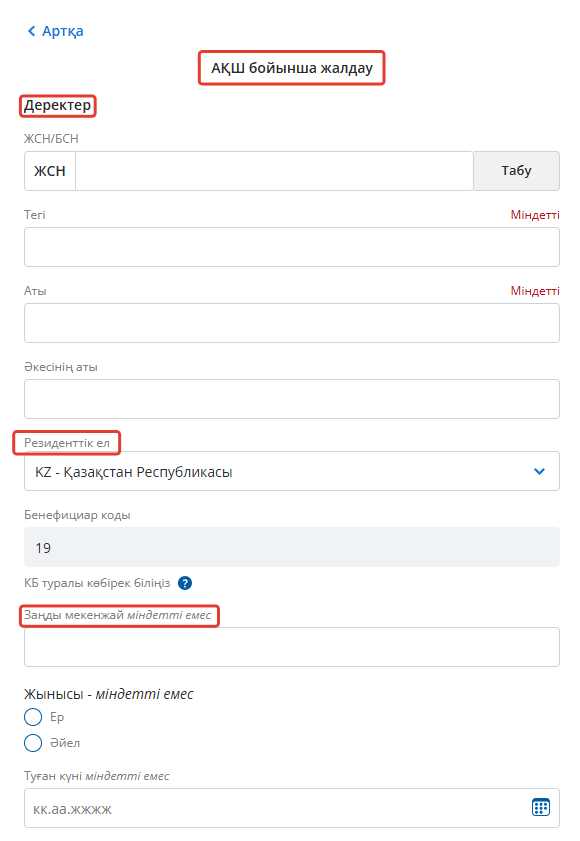The height and width of the screenshot is (841, 580).
Task: Open the КБ туралы көбірек біліңіз link
Action: [x=97, y=583]
